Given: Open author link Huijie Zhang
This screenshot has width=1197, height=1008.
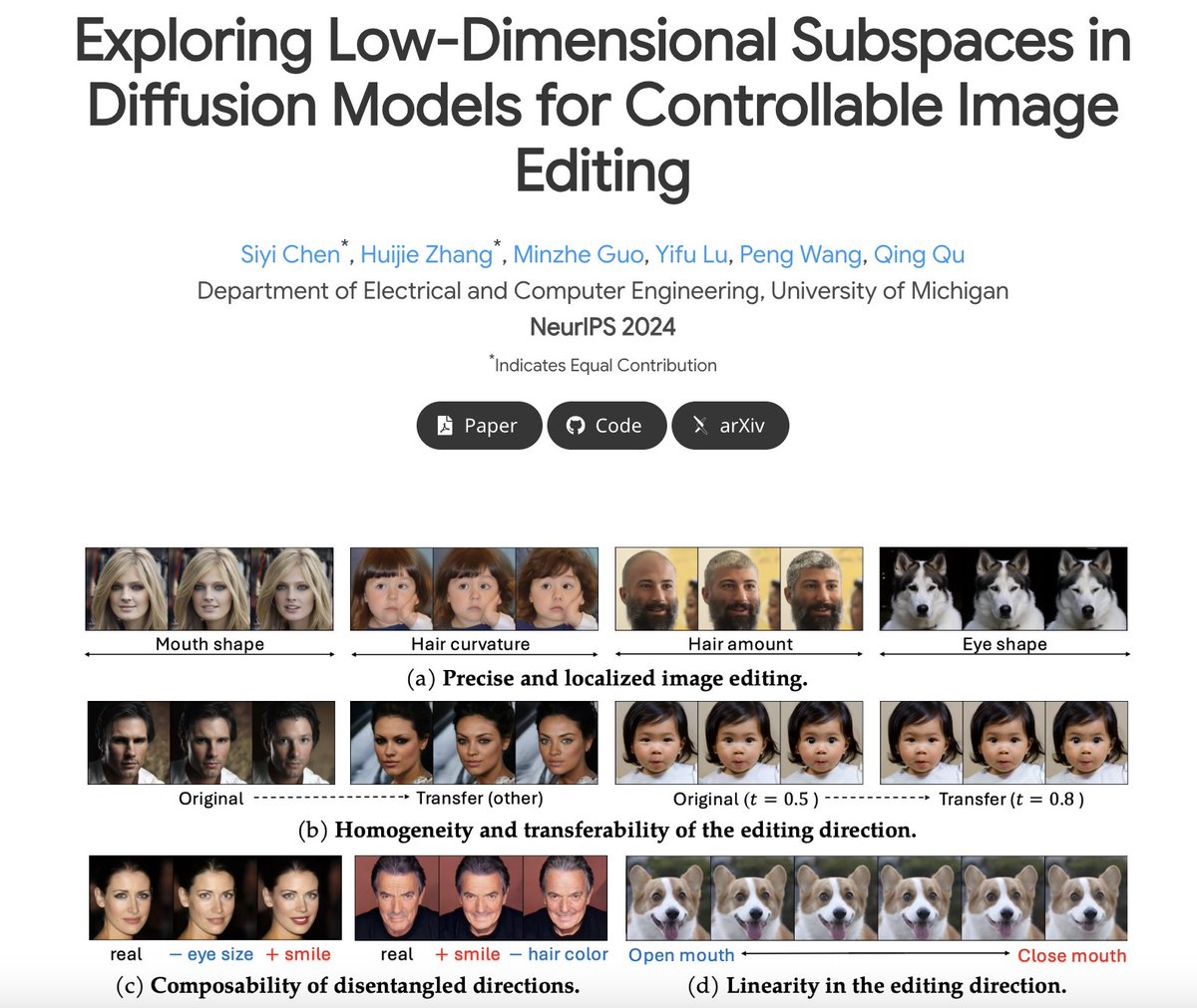Looking at the screenshot, I should point(427,254).
